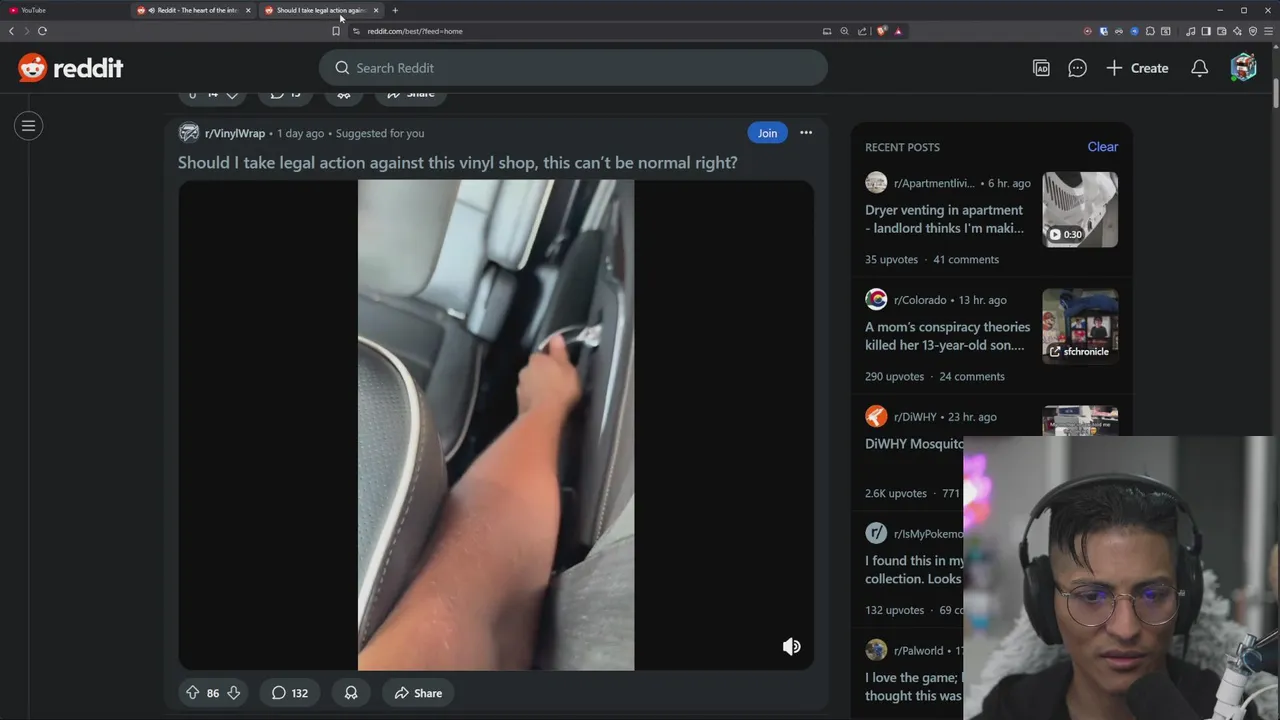1280x720 pixels.
Task: Click the Create post button
Action: pyautogui.click(x=1137, y=68)
